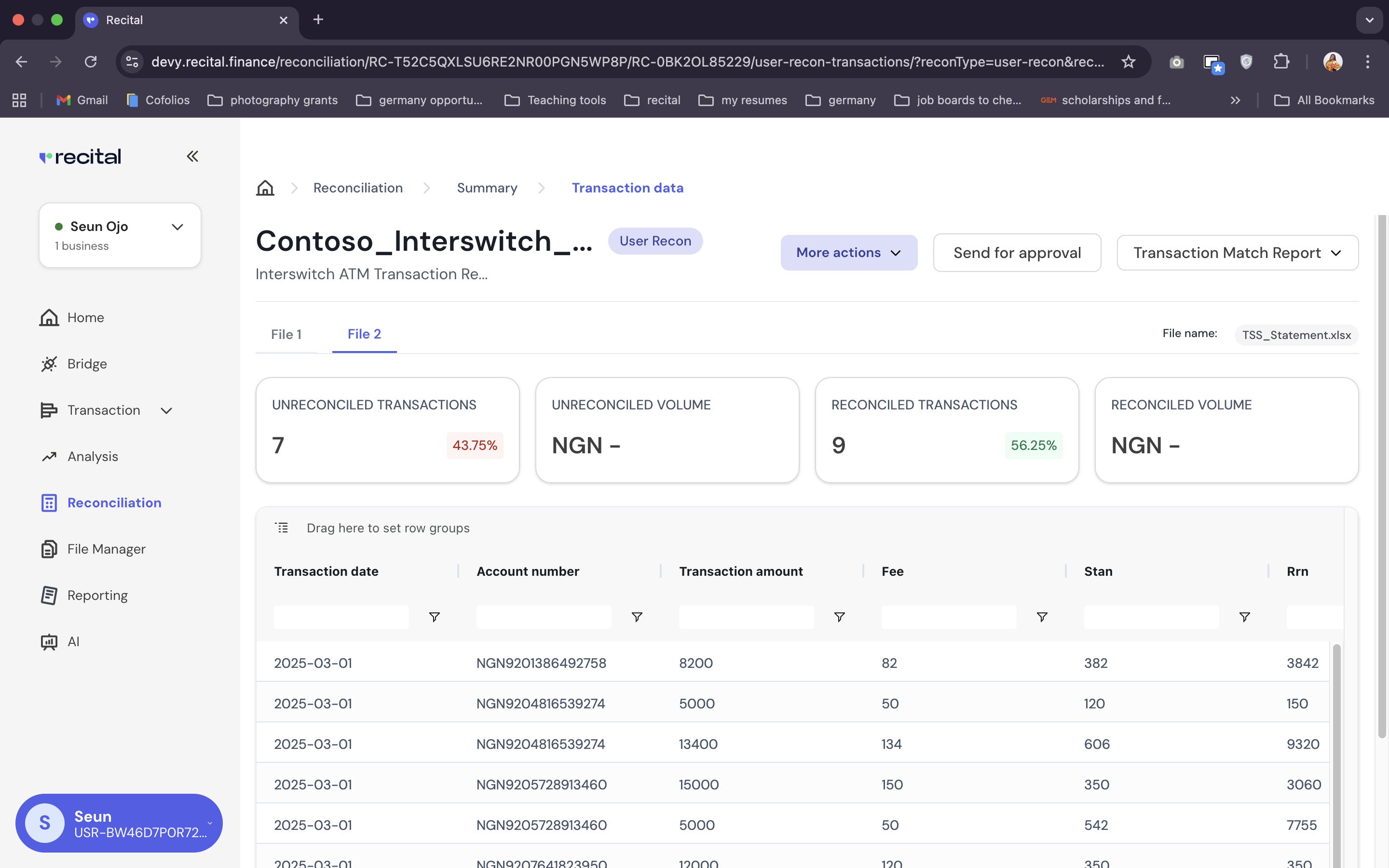Click the row groups list icon
The width and height of the screenshot is (1389, 868).
tap(281, 528)
